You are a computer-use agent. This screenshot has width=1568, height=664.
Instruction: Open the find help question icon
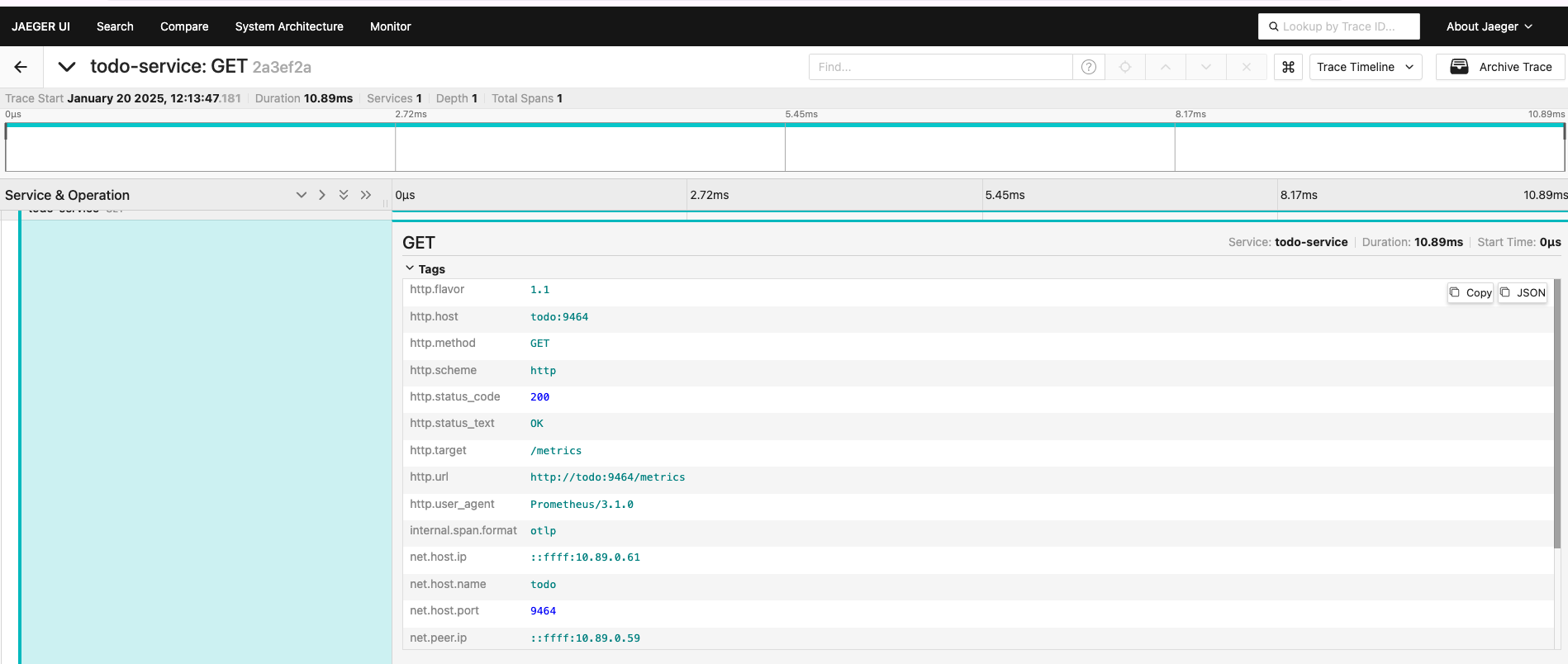click(1089, 67)
